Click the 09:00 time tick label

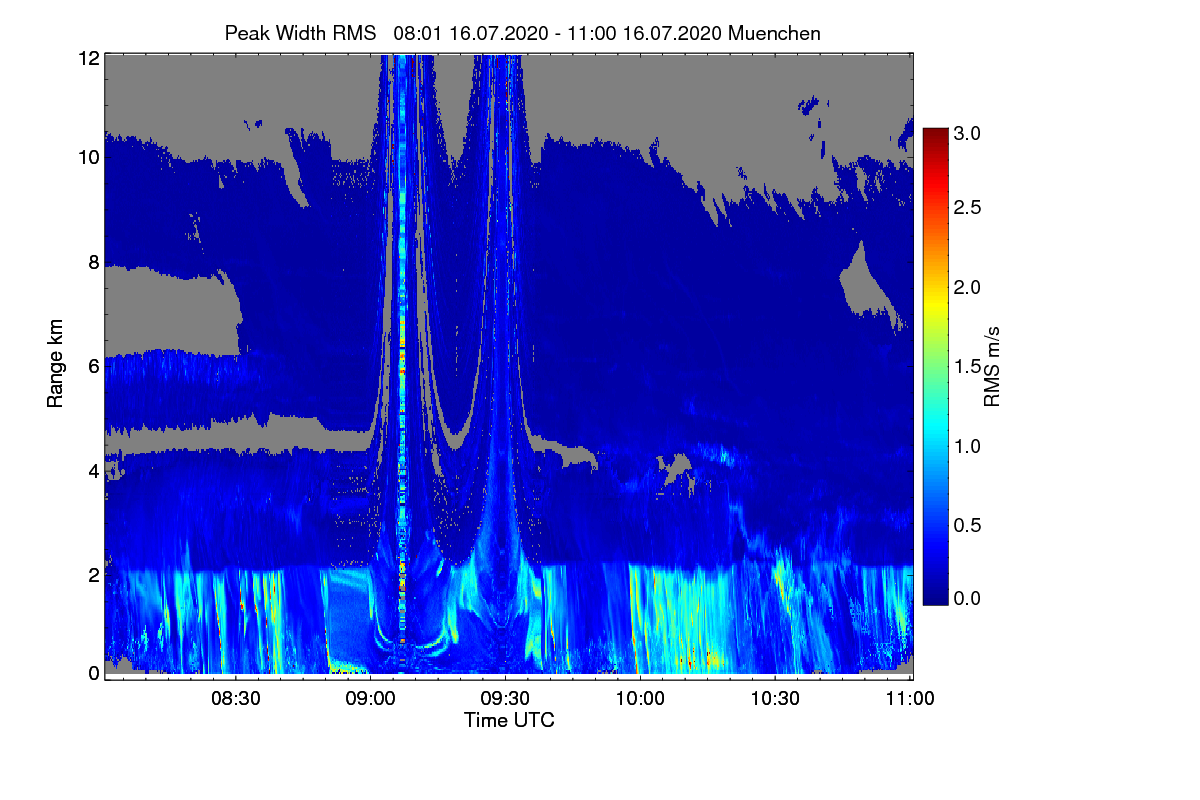pos(370,697)
